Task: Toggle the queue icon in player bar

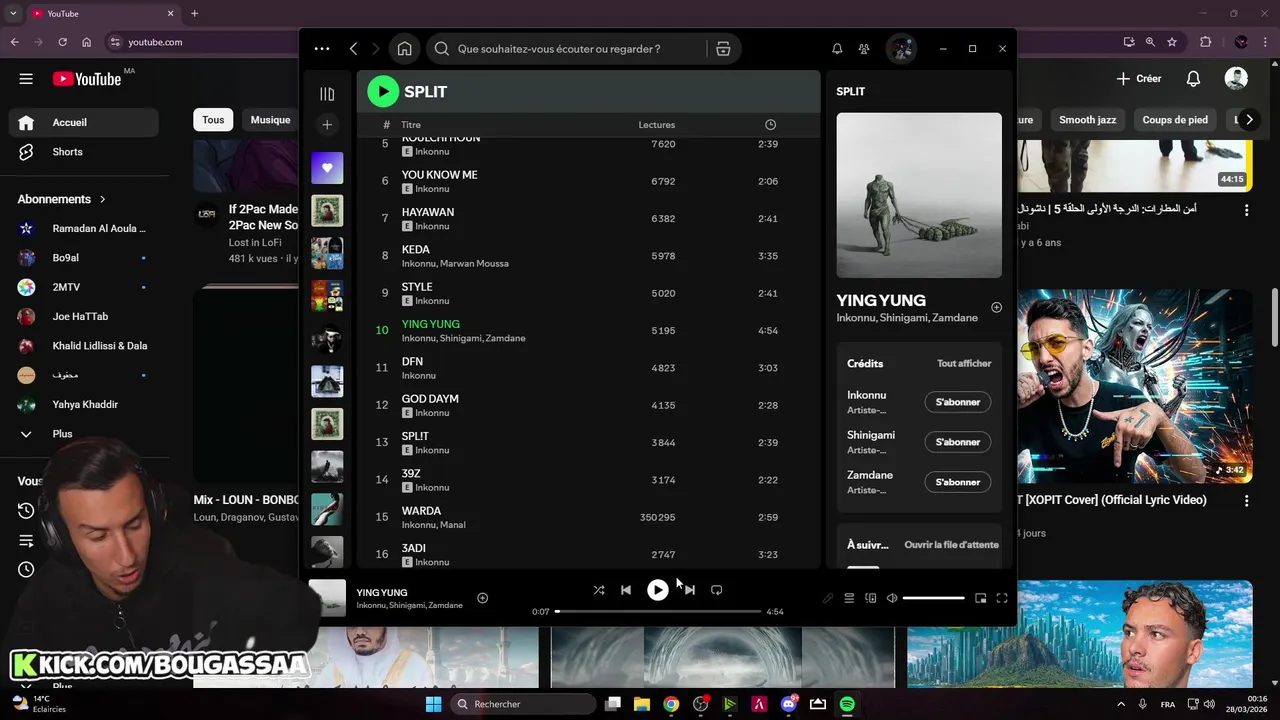Action: click(849, 598)
